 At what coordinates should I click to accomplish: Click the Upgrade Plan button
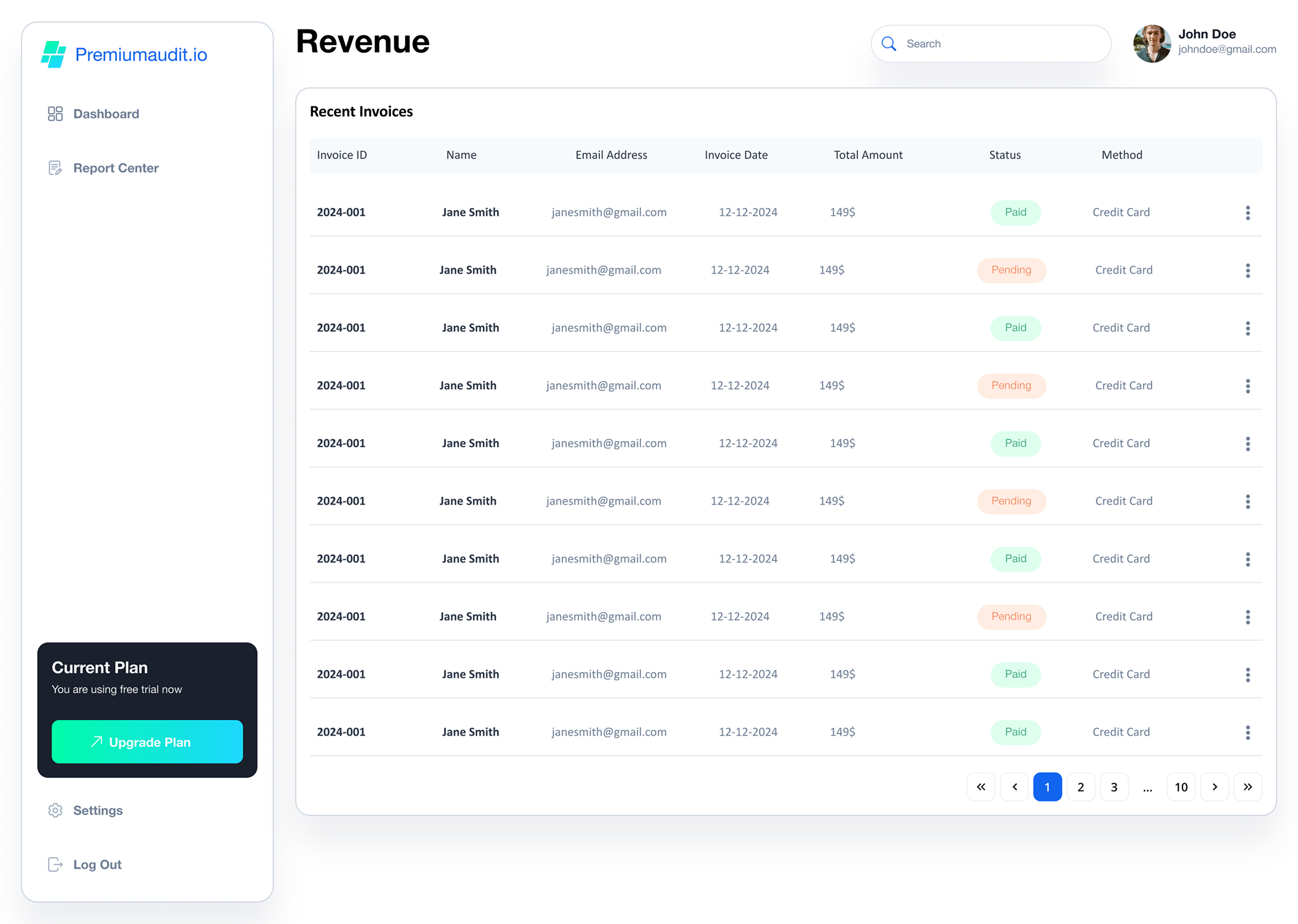147,742
